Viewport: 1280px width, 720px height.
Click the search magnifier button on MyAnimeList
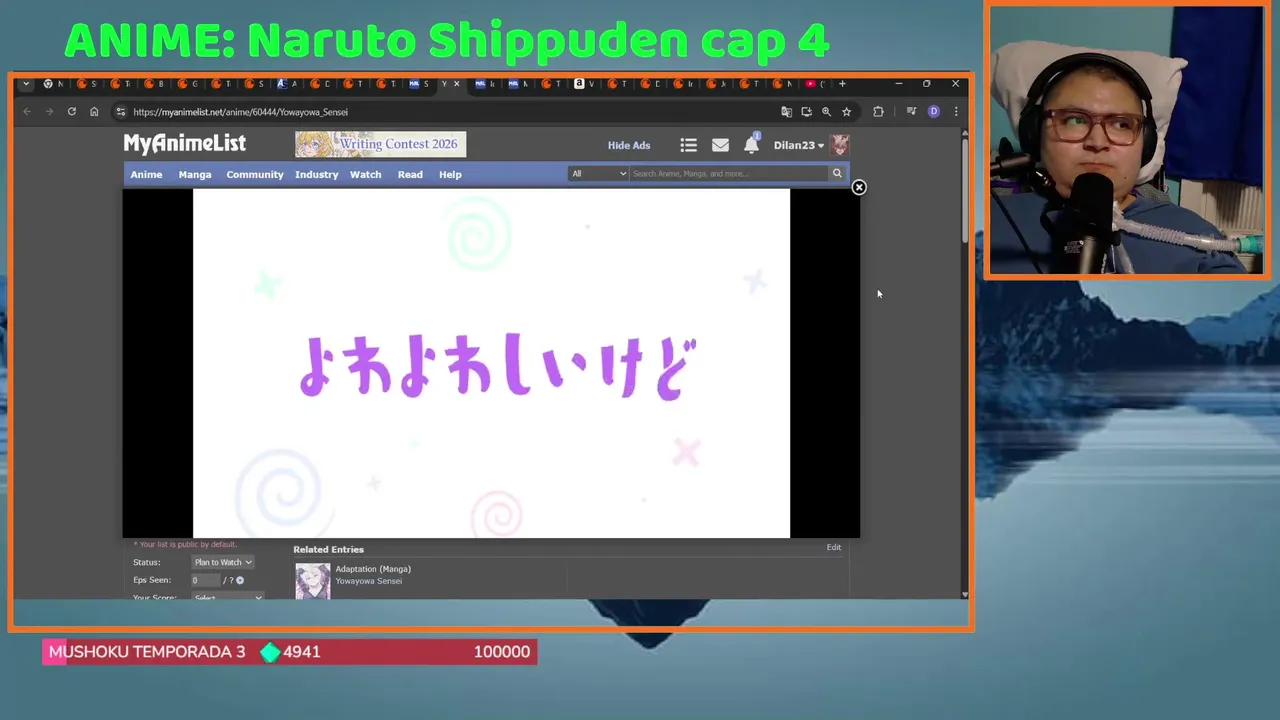837,173
